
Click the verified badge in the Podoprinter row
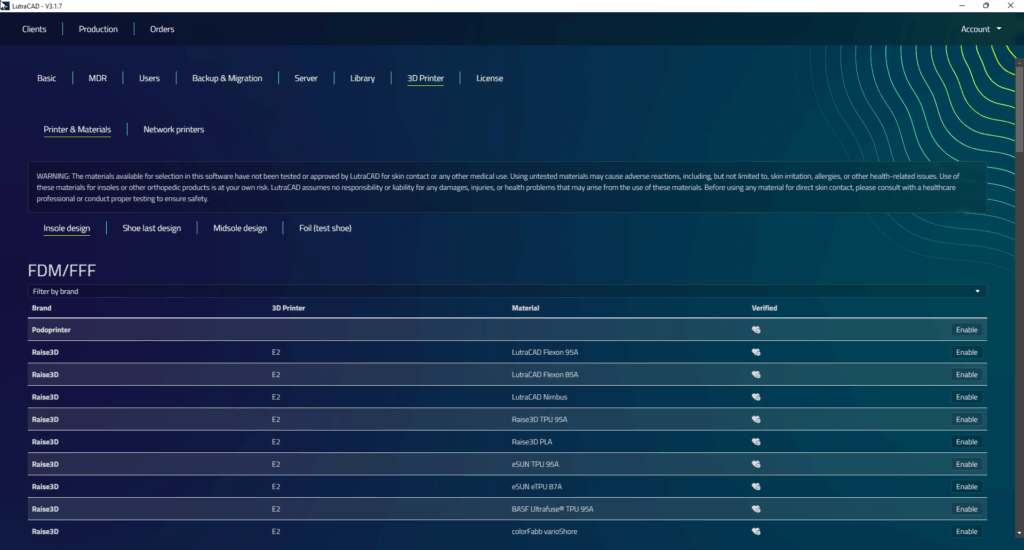[x=757, y=330]
